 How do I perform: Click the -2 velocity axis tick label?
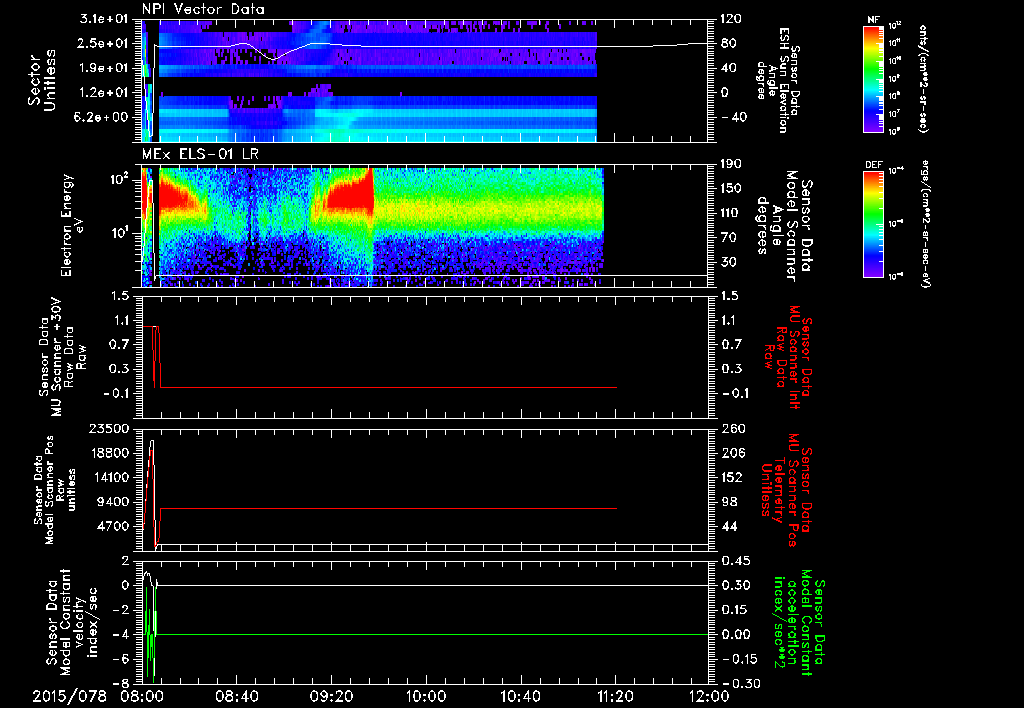coord(121,610)
